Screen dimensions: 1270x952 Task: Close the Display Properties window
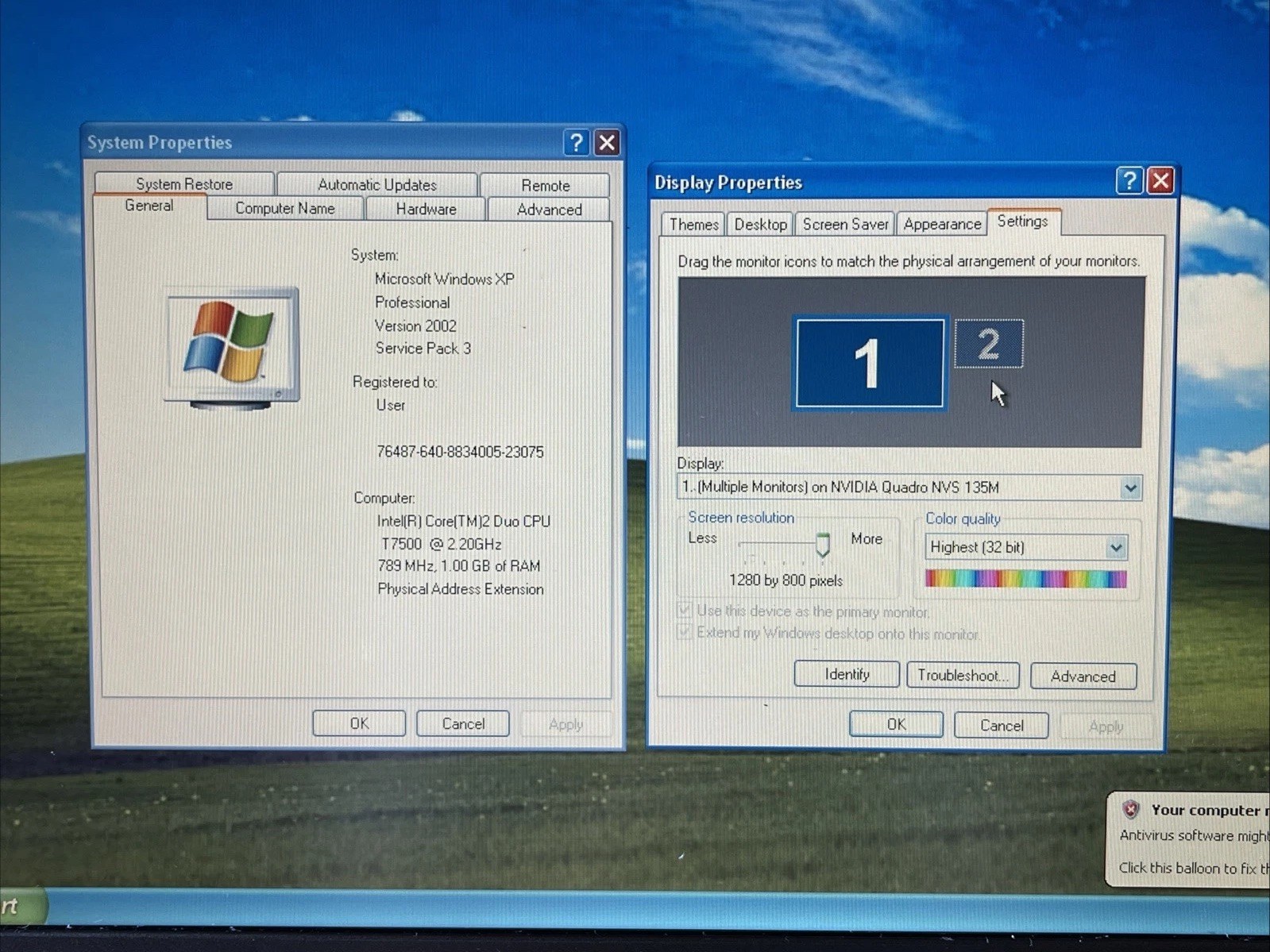tap(1160, 181)
